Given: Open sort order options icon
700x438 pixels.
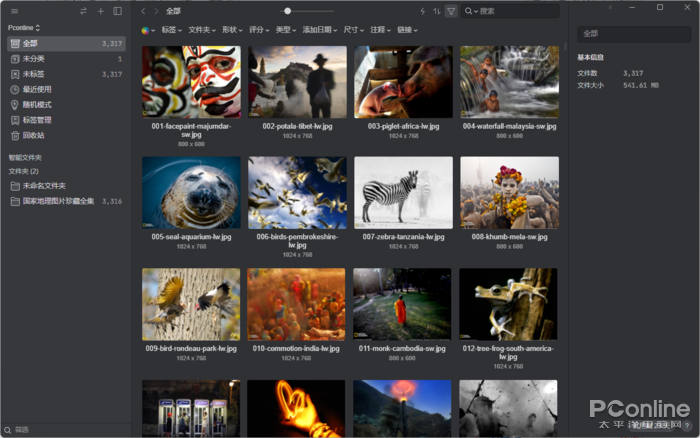Looking at the screenshot, I should tap(436, 11).
